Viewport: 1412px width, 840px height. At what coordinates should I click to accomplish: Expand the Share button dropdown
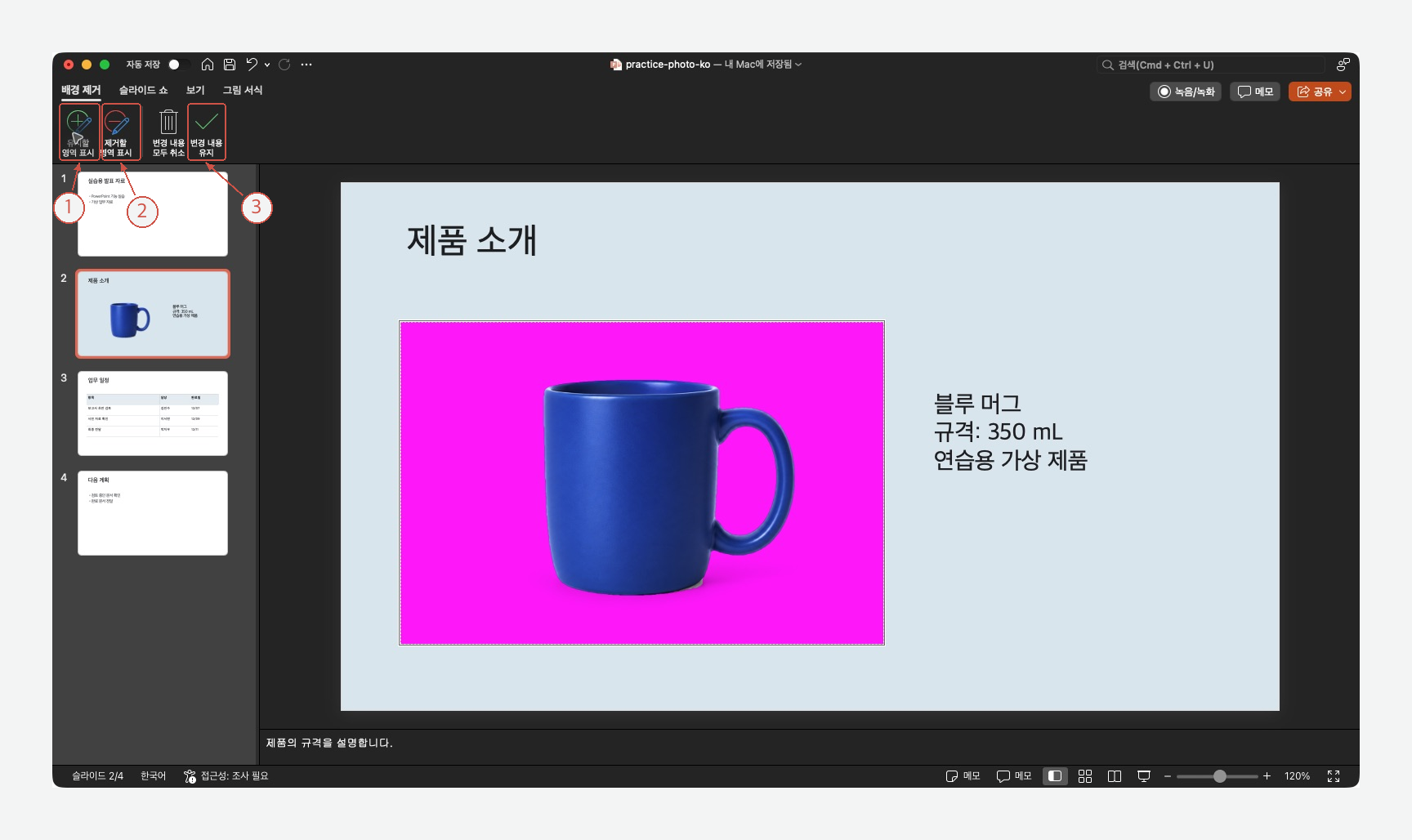pyautogui.click(x=1342, y=92)
